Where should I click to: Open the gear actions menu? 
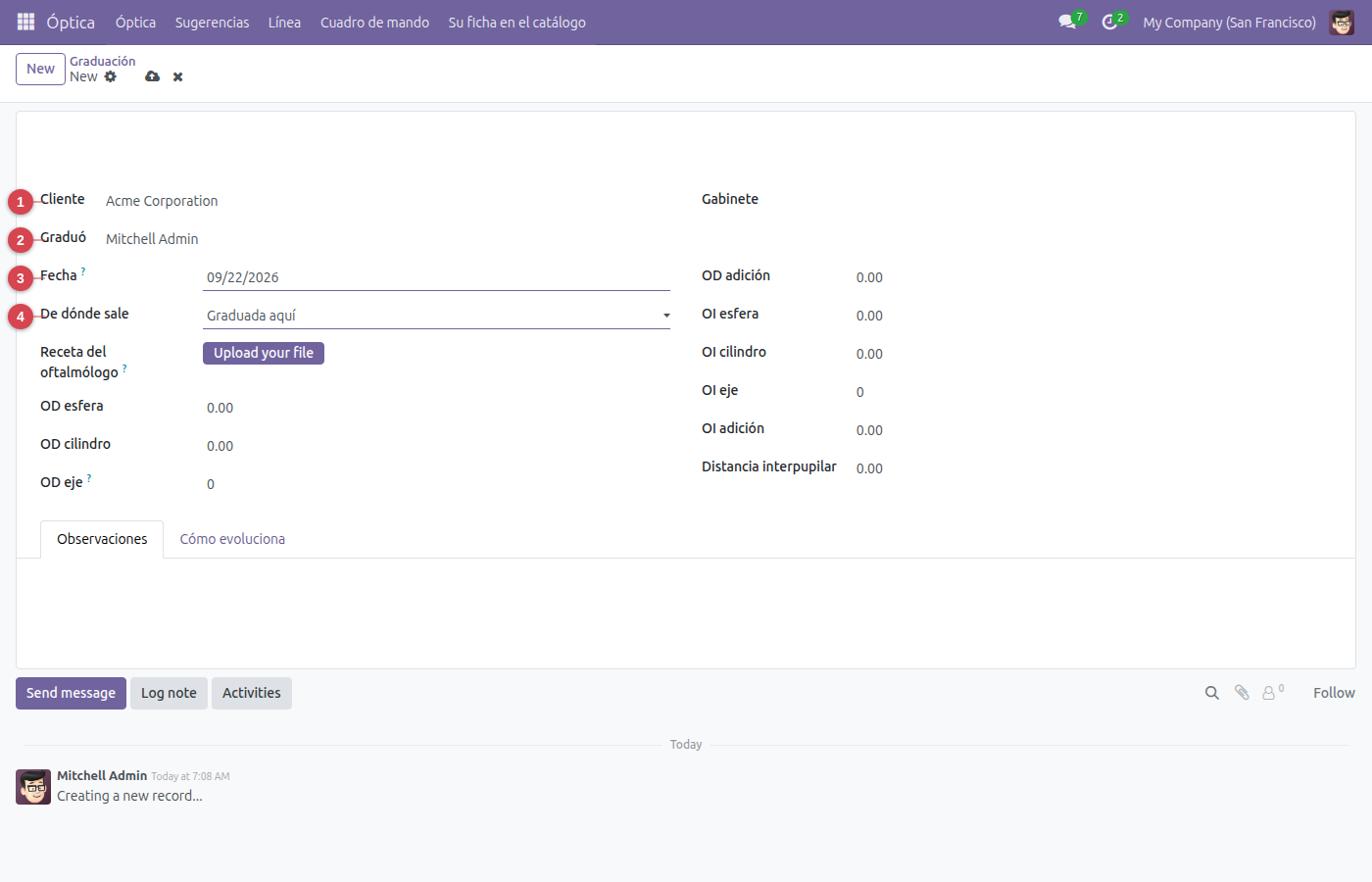point(110,76)
